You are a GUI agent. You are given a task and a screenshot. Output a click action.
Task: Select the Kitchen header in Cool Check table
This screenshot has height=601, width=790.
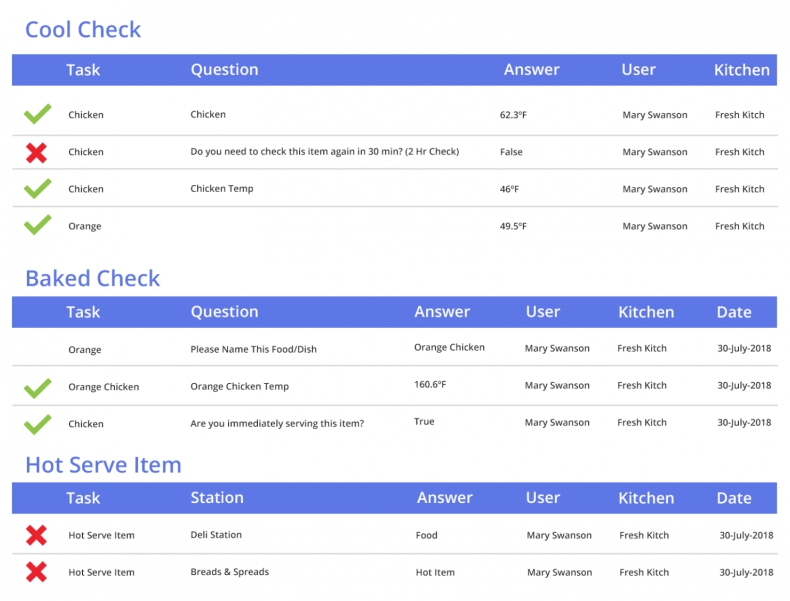tap(741, 70)
